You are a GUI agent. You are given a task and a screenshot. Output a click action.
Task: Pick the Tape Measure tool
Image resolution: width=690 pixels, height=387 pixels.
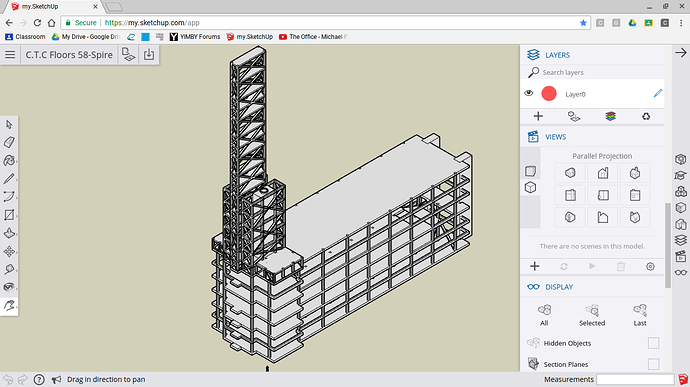point(9,269)
